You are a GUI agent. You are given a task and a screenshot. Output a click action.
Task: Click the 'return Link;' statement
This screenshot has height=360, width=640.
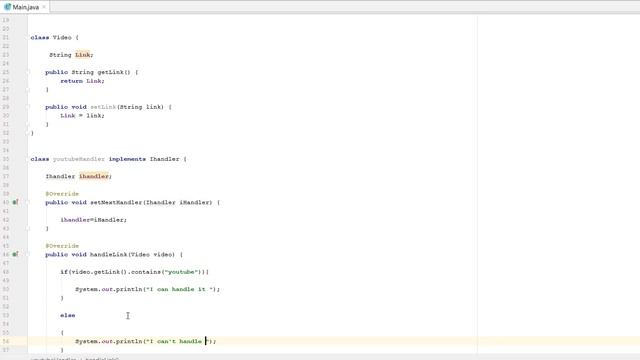click(x=82, y=81)
